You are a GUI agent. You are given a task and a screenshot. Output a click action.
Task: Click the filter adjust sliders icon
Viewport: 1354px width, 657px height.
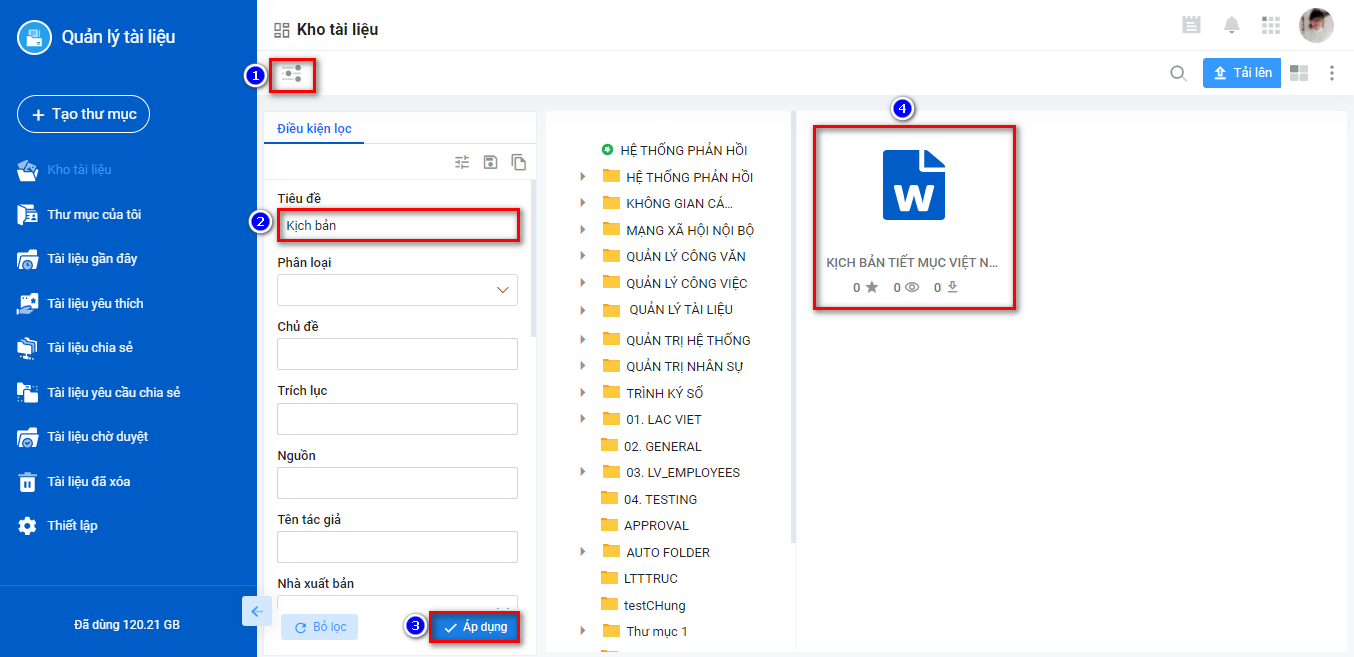462,162
